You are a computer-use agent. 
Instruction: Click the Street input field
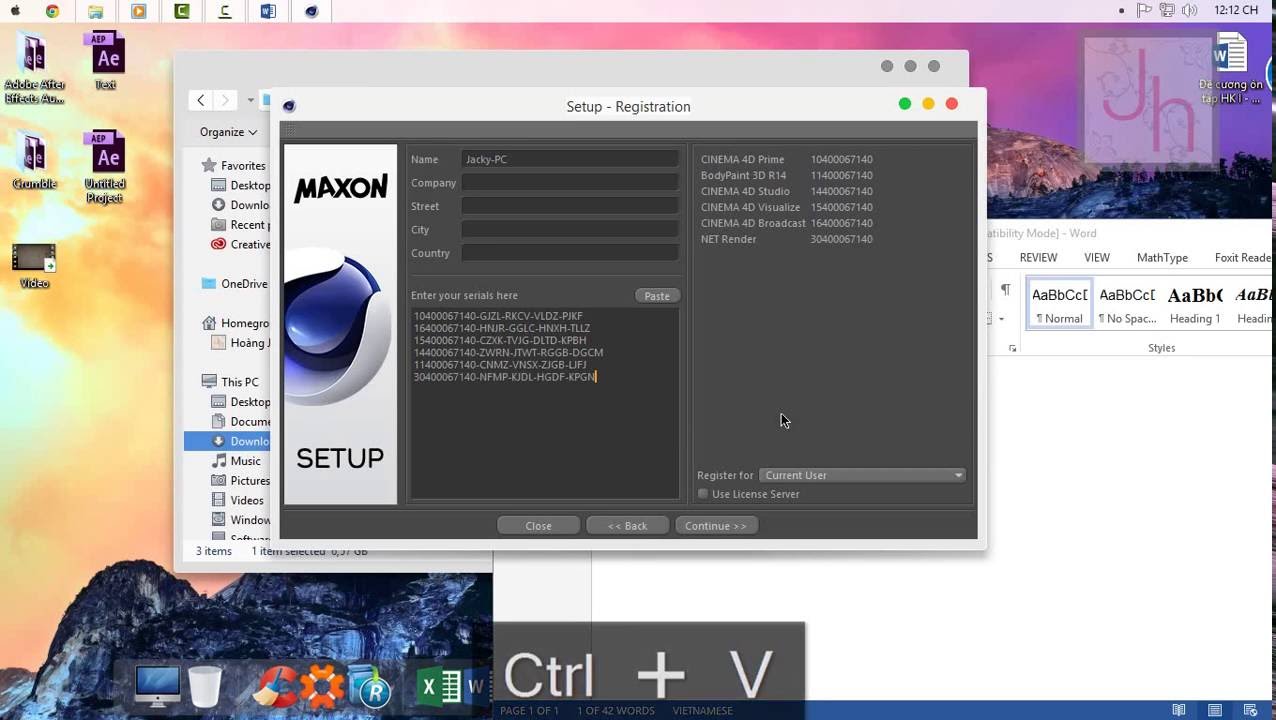click(570, 206)
